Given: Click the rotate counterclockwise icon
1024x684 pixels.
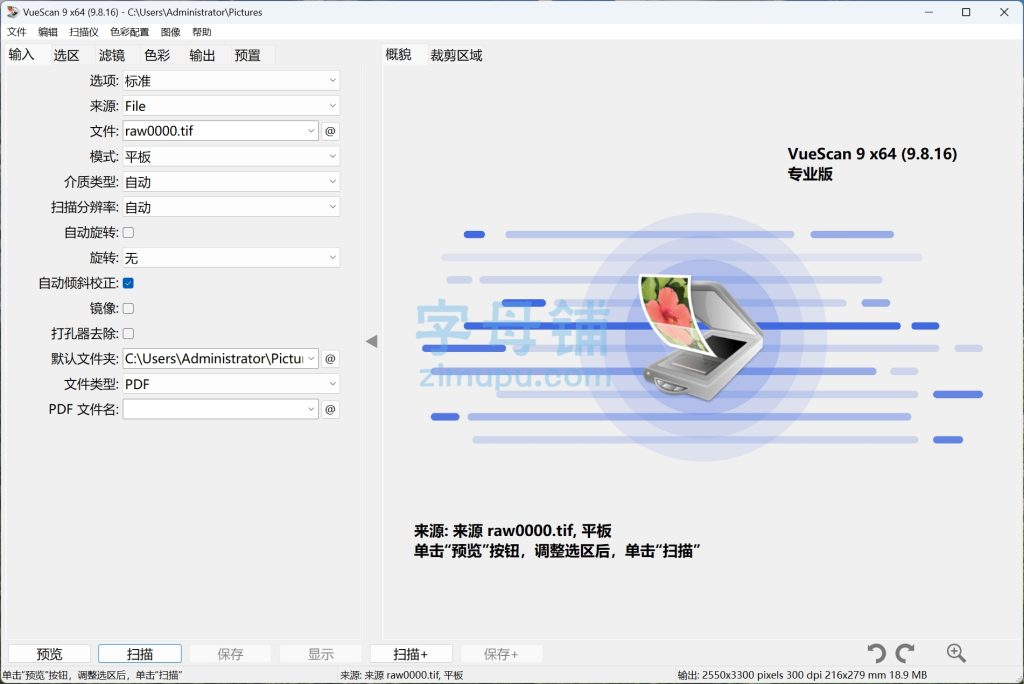Looking at the screenshot, I should (x=876, y=654).
